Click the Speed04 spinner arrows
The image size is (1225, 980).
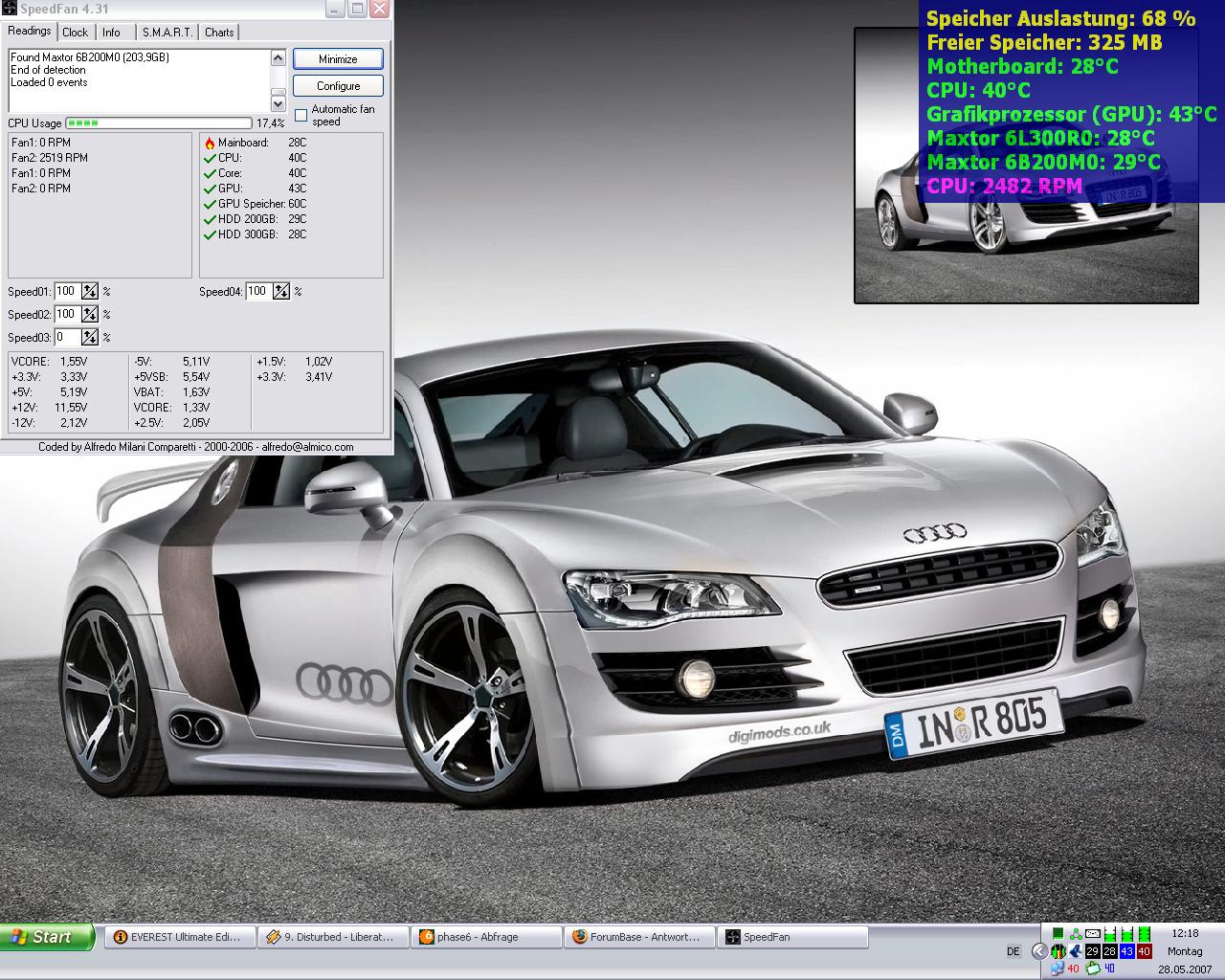point(281,292)
